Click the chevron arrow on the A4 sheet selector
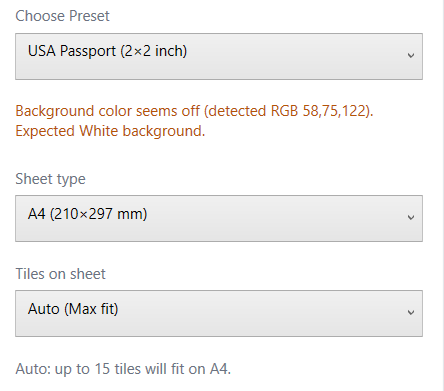The width and height of the screenshot is (444, 391). click(411, 217)
